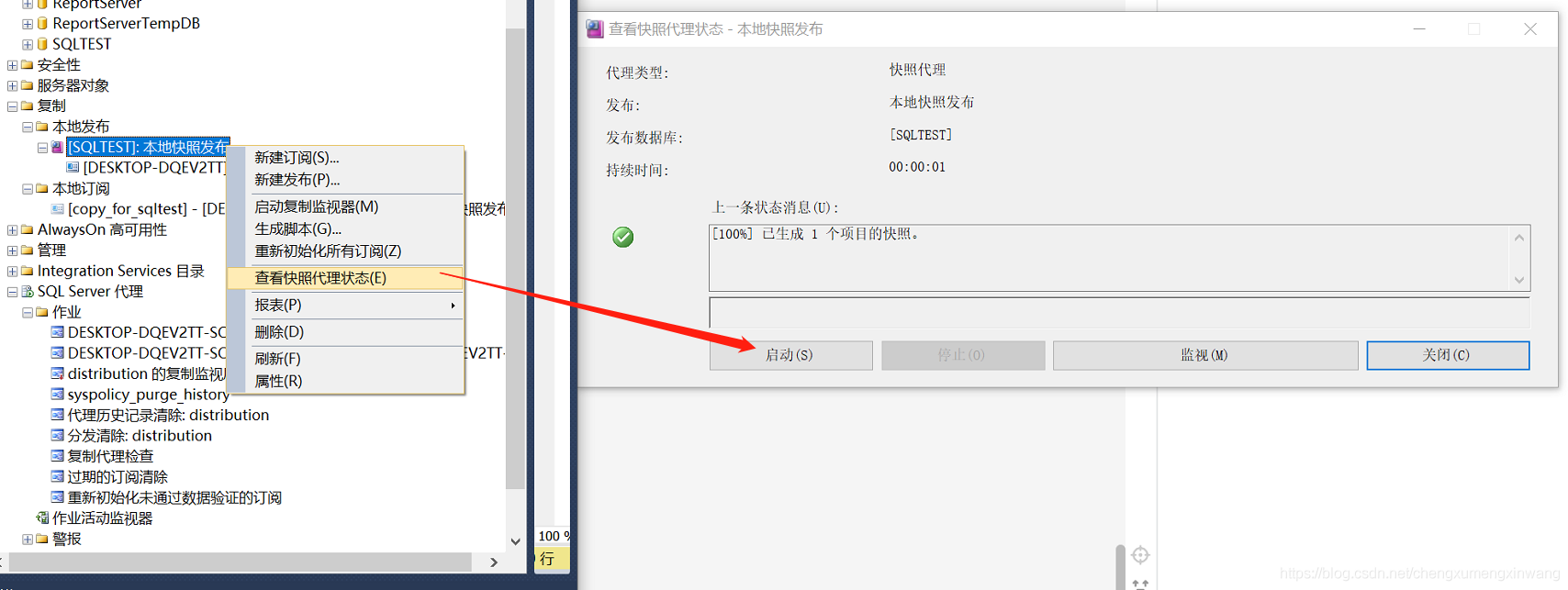Click the SQLTEST database icon
The image size is (1568, 590).
(x=42, y=44)
